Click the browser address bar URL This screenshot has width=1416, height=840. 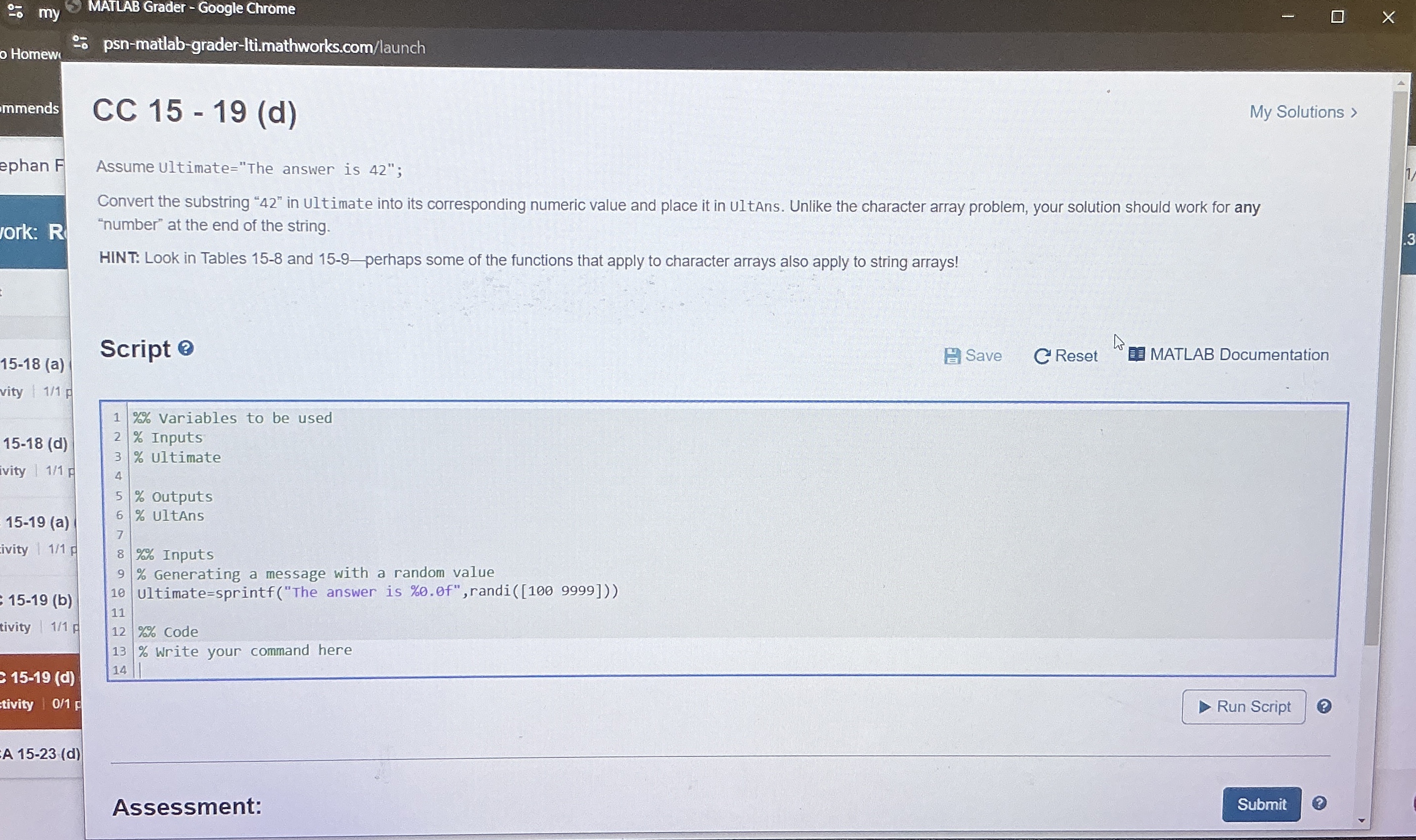click(264, 46)
